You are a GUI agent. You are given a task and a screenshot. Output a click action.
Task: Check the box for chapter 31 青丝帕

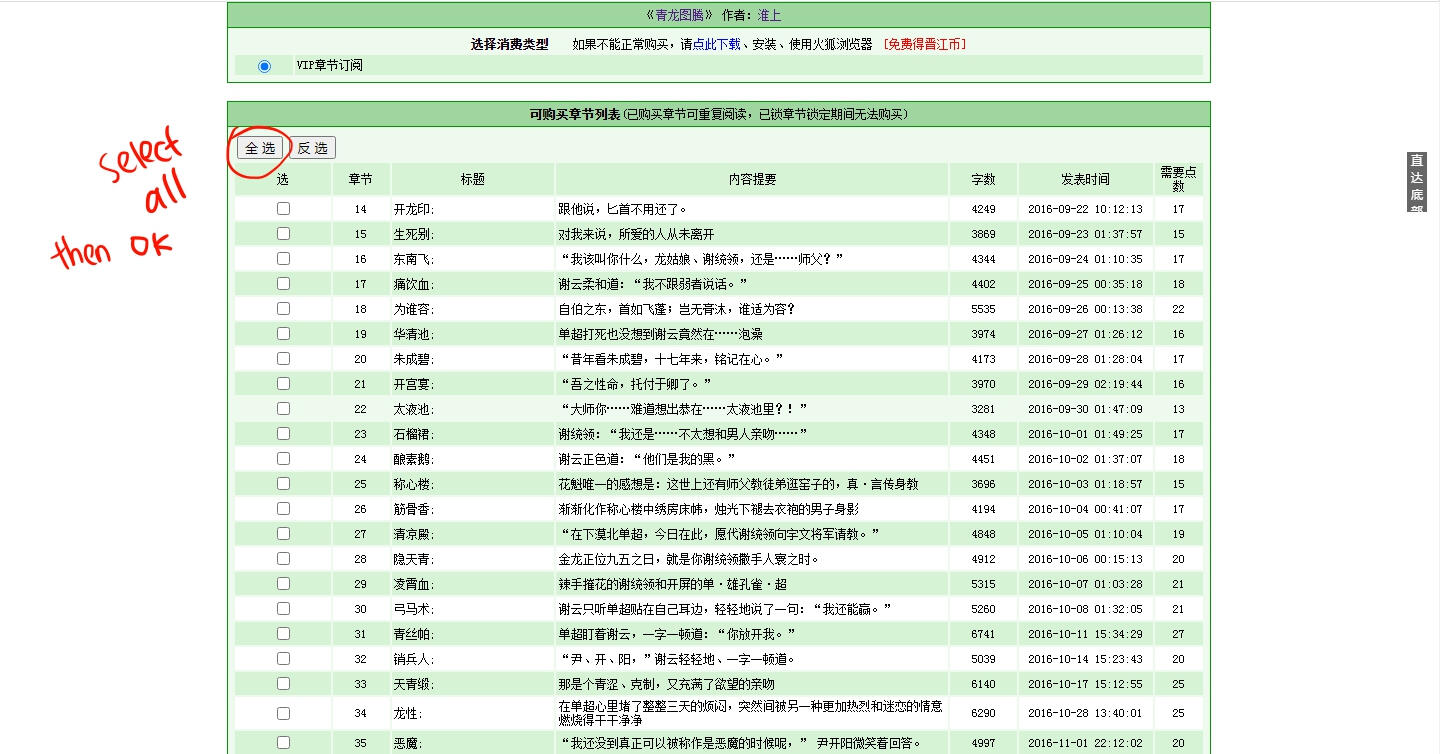coord(283,634)
